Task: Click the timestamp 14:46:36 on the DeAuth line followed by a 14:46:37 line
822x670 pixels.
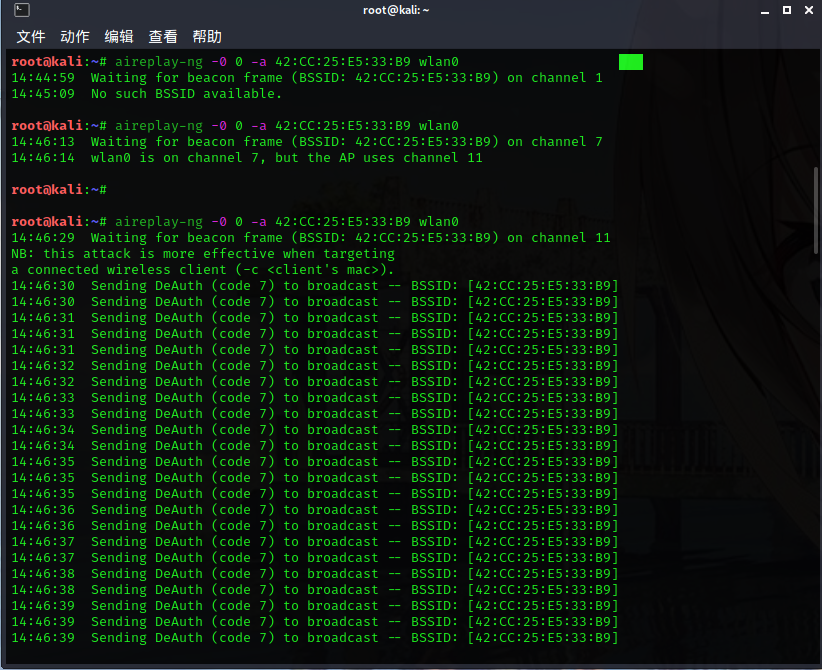Action: pyautogui.click(x=43, y=526)
